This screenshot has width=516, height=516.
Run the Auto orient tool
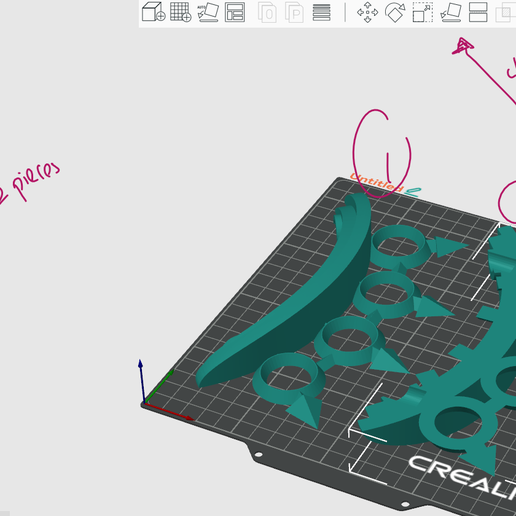pos(208,12)
